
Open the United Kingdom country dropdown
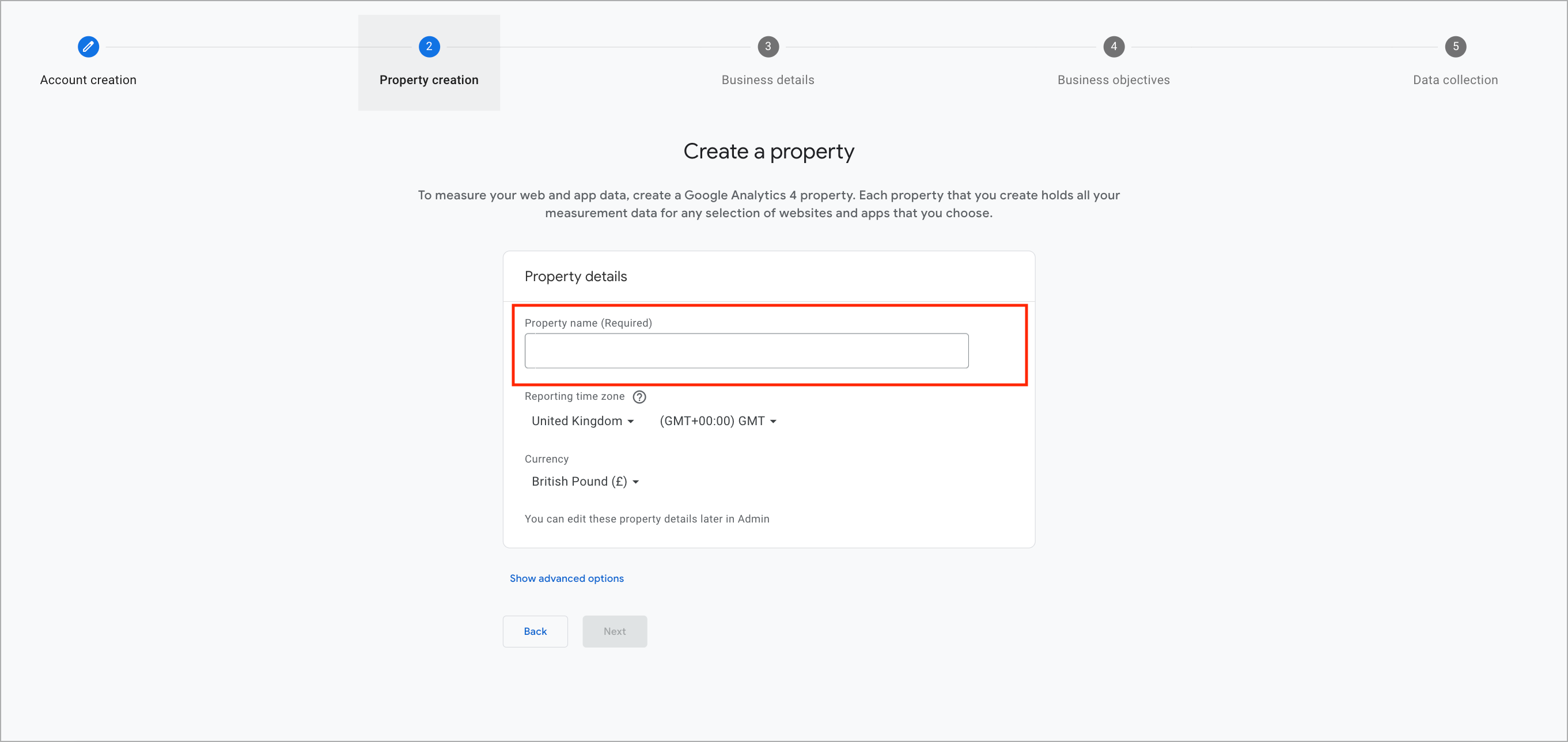pos(582,421)
